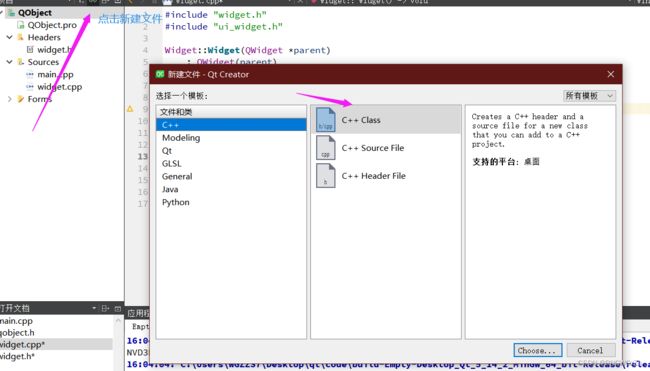This screenshot has width=650, height=371.
Task: Choose the Python category
Action: tap(231, 202)
